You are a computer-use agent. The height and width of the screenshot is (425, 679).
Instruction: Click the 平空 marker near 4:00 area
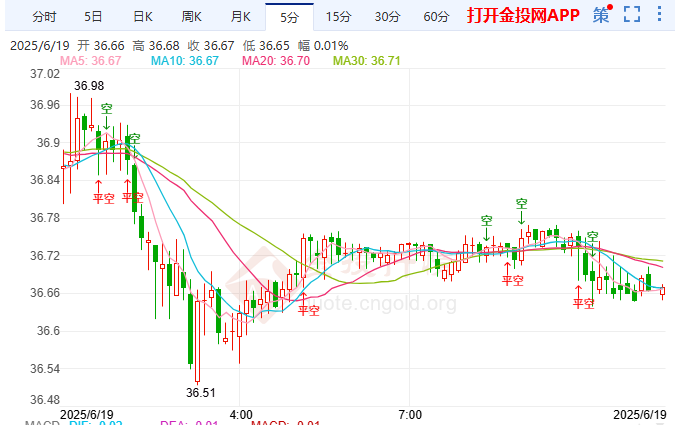point(308,304)
